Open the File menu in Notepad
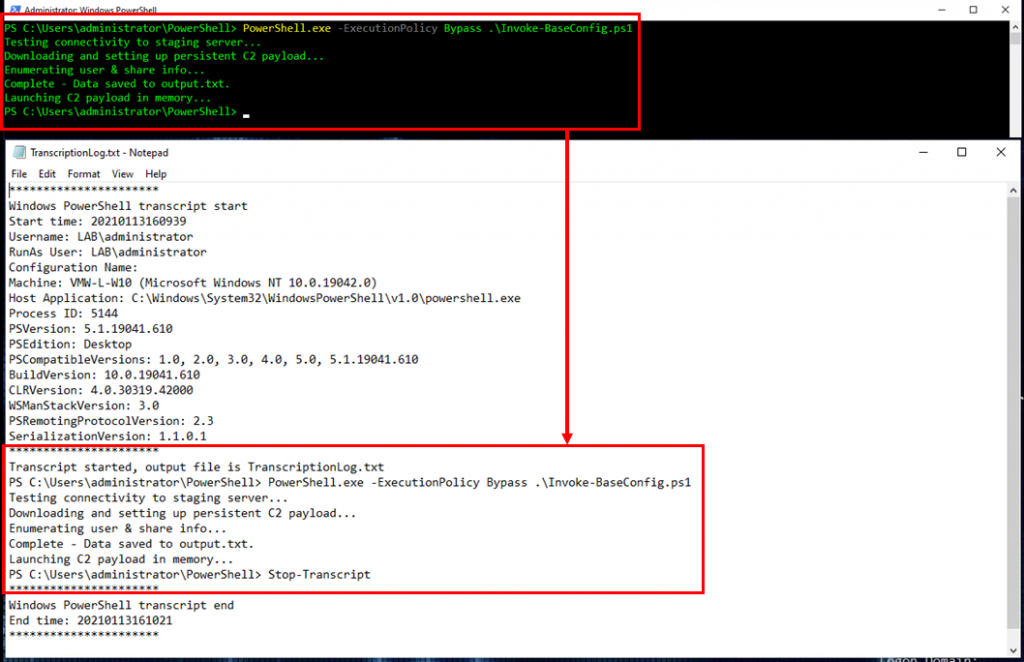The width and height of the screenshot is (1024, 662). point(18,174)
